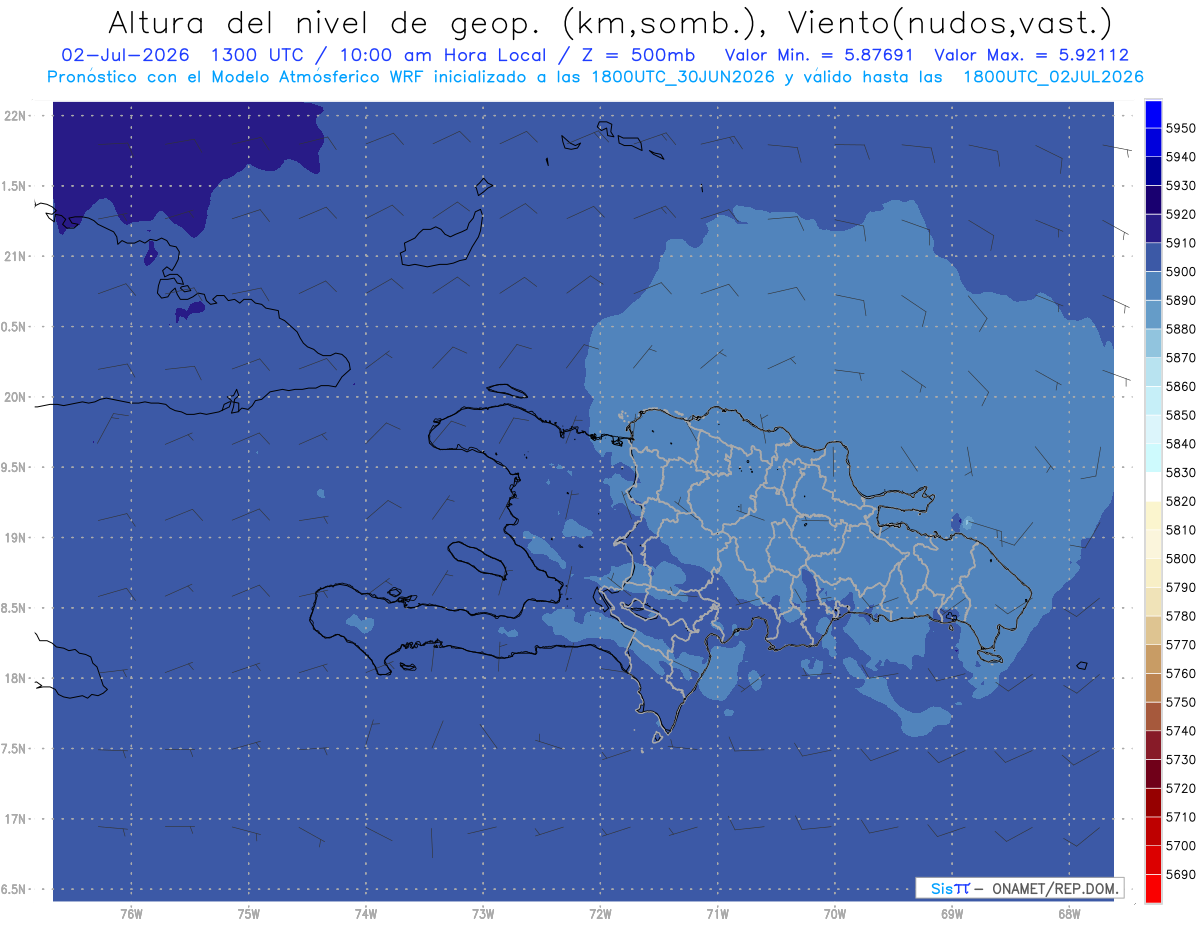
Task: Click the "5690" color scale label
Action: point(1180,874)
